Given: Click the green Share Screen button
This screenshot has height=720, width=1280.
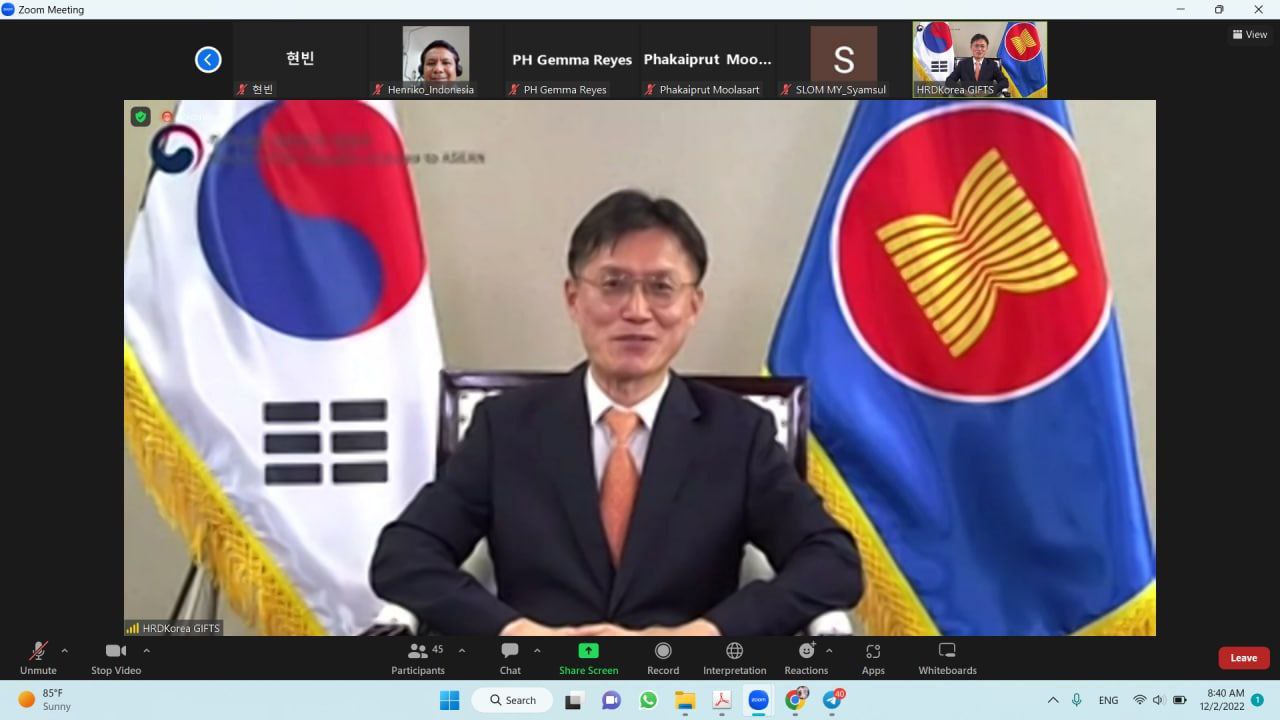Looking at the screenshot, I should click(x=588, y=658).
